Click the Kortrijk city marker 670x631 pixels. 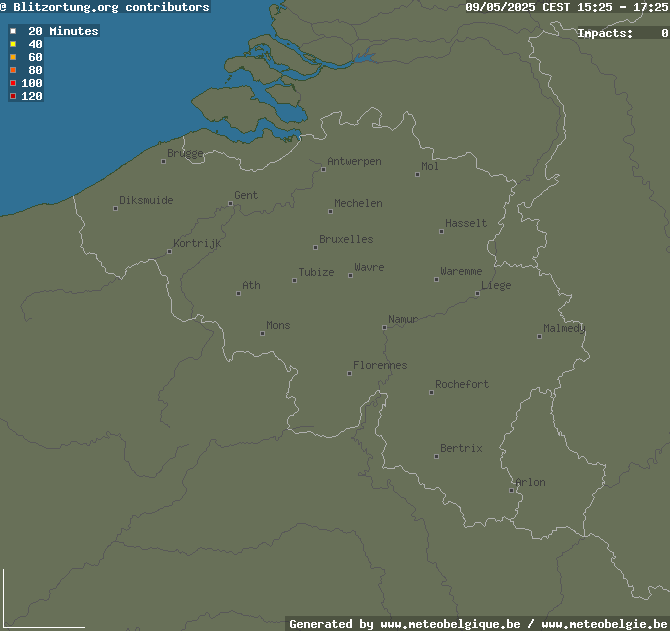coord(170,252)
